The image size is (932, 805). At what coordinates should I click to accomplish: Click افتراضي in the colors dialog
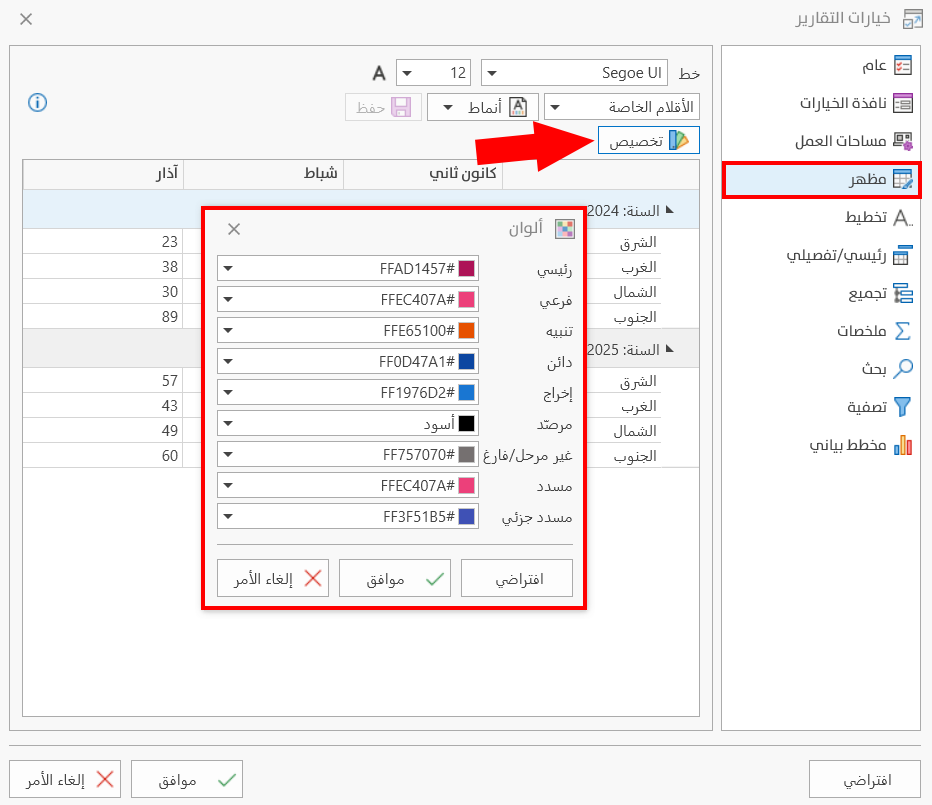517,579
